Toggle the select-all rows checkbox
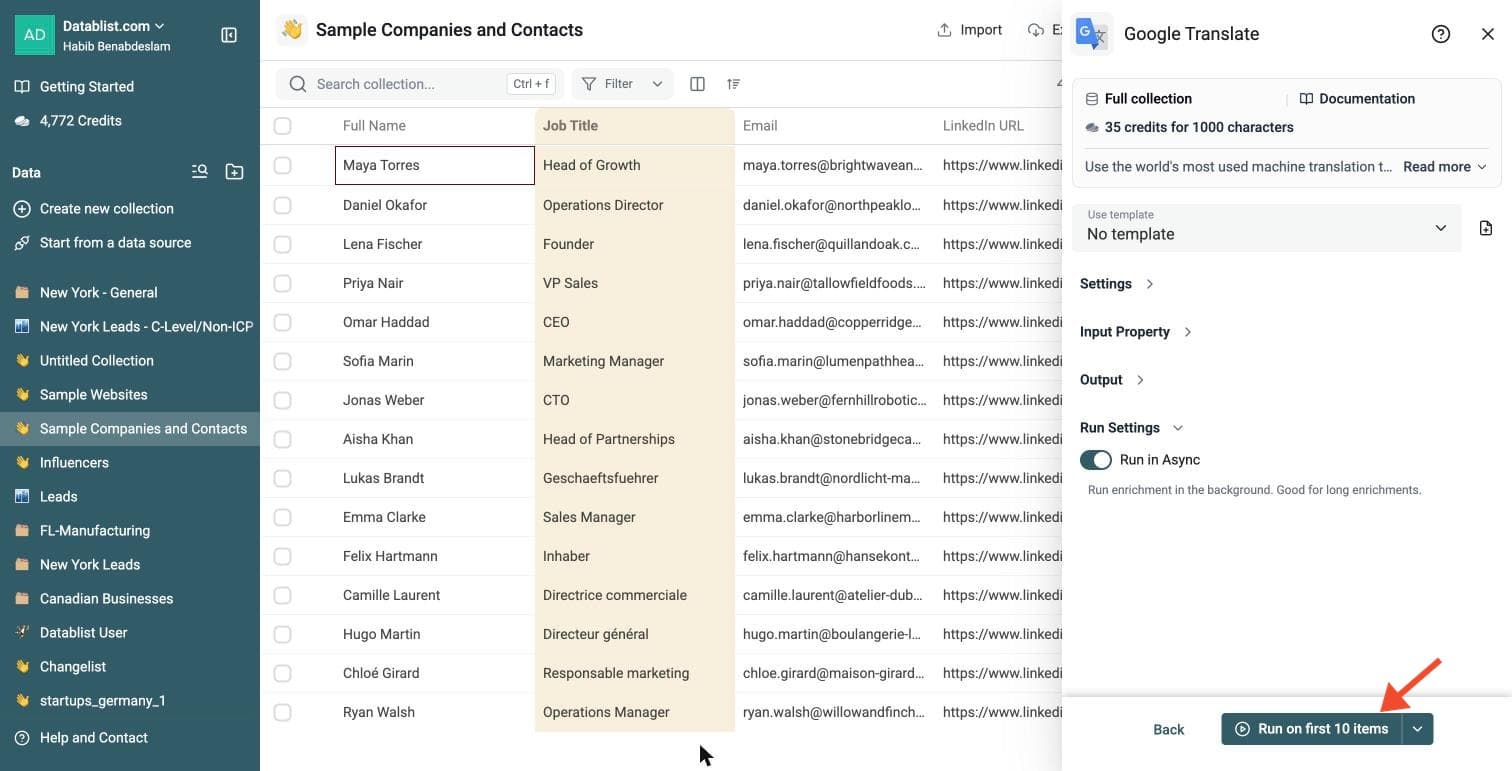1512x771 pixels. 283,126
